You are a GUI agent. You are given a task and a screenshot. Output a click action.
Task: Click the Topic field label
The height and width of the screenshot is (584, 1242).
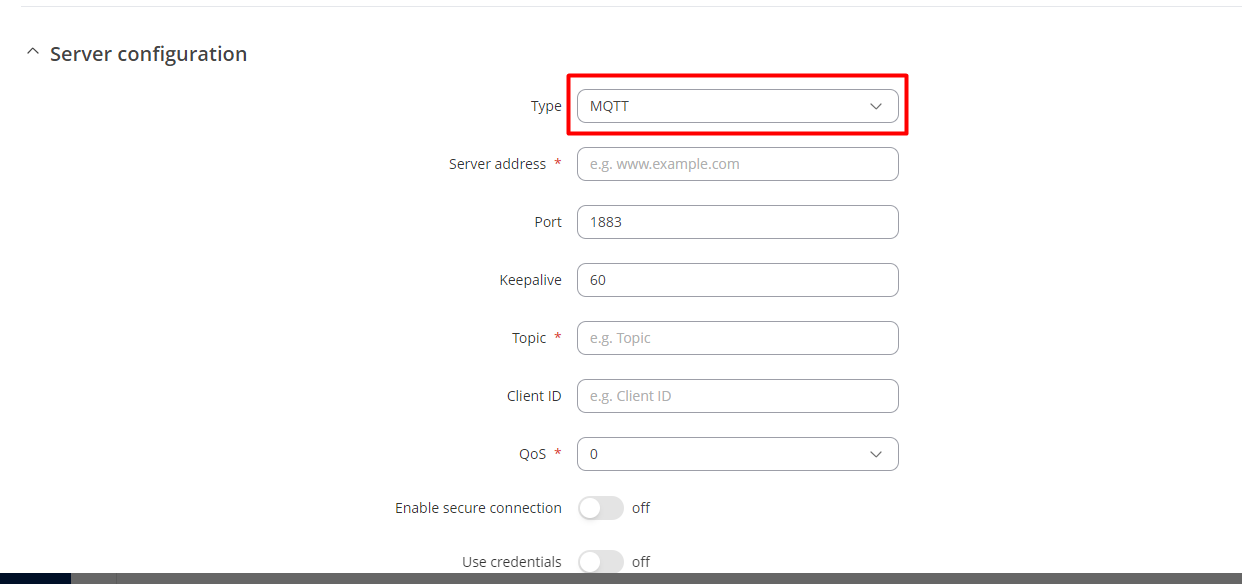click(529, 338)
